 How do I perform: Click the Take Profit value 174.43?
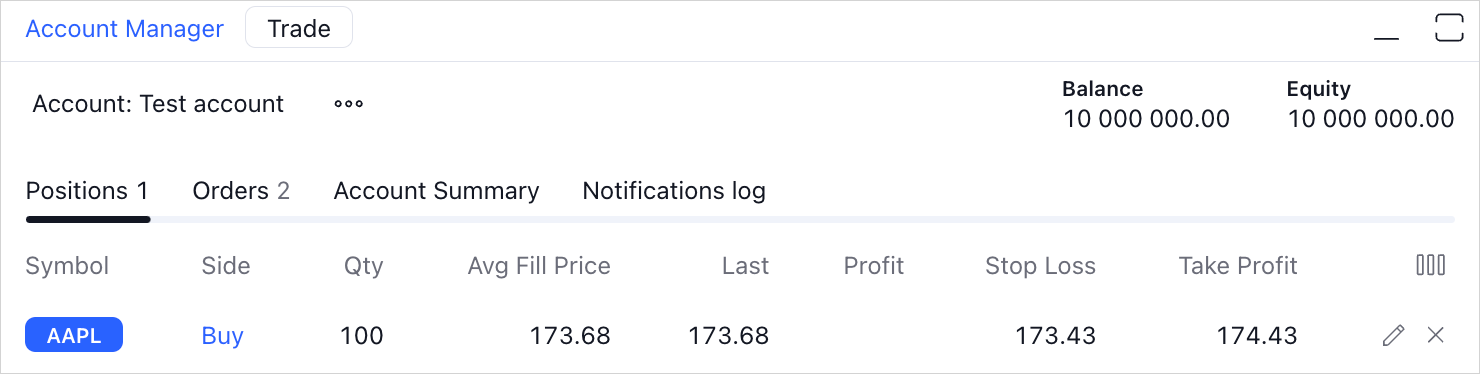[1257, 336]
